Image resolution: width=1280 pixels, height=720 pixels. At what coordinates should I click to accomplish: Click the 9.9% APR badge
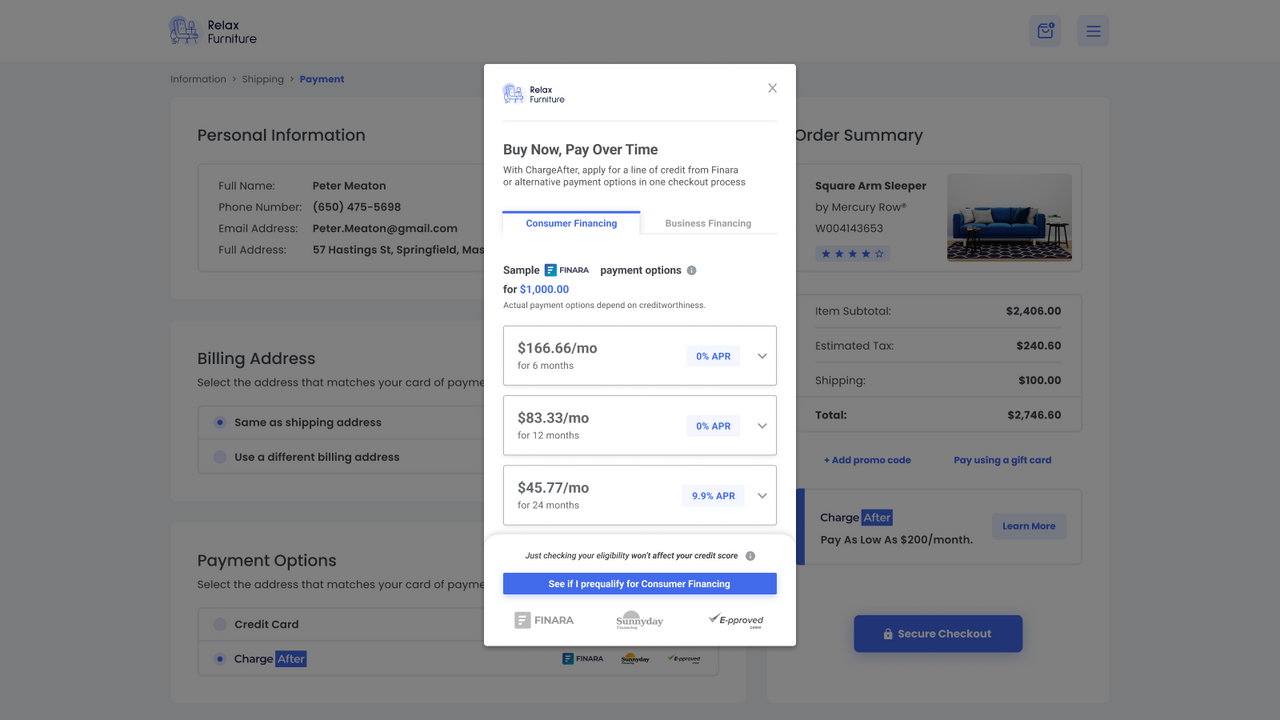[713, 496]
